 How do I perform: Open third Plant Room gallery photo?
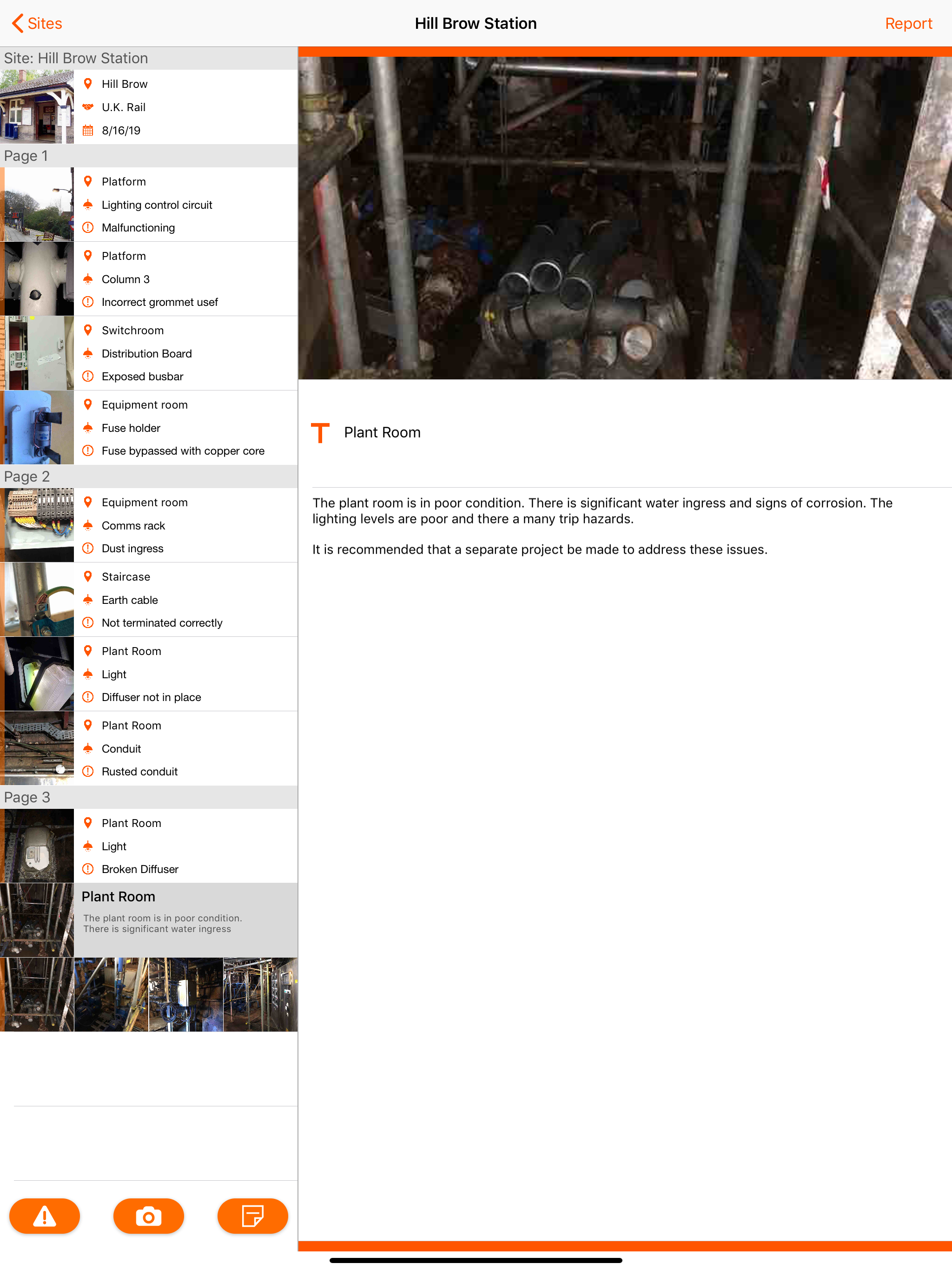point(186,994)
